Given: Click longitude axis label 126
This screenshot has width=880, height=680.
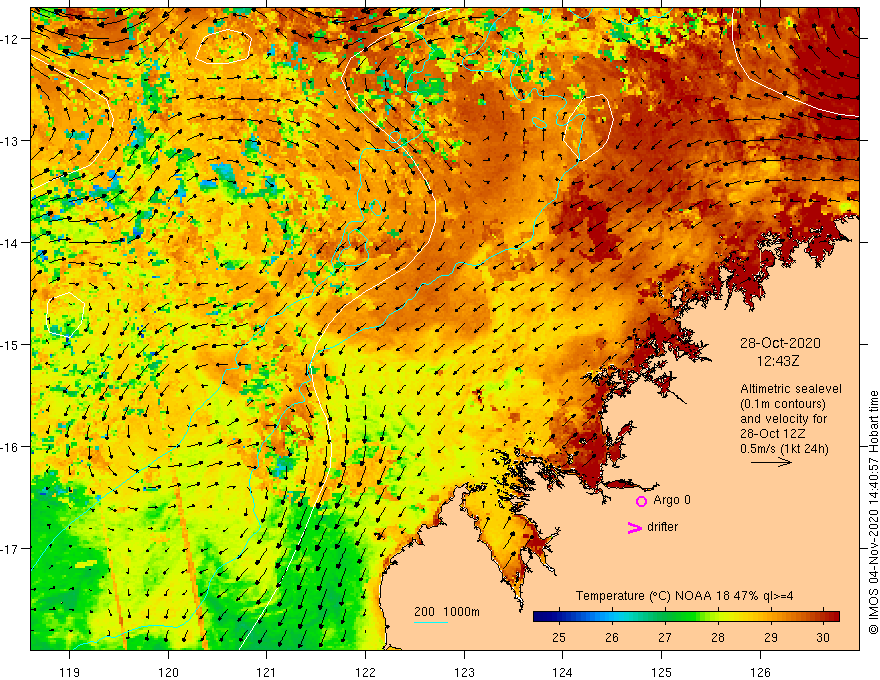Looking at the screenshot, I should (x=760, y=672).
